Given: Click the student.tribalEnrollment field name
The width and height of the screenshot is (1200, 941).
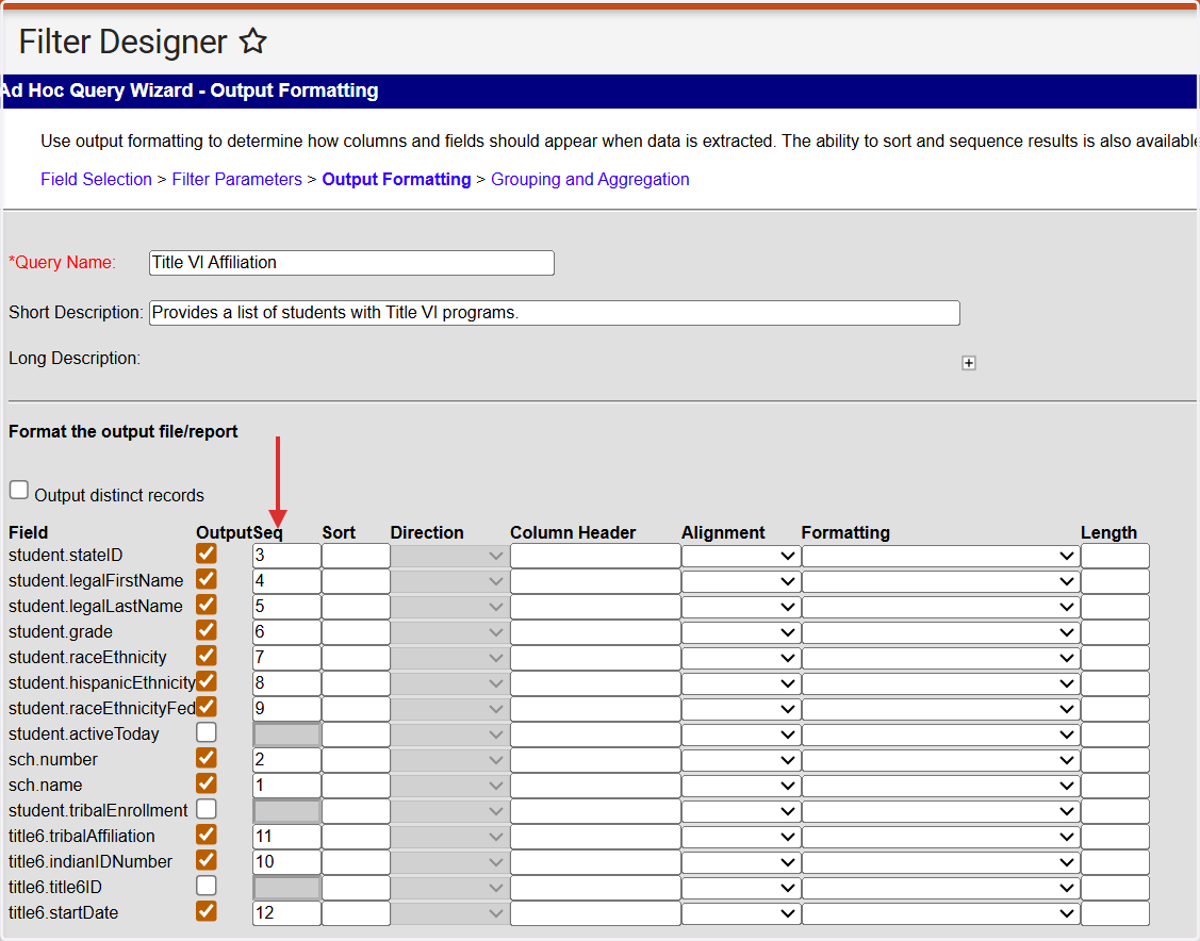Looking at the screenshot, I should tap(98, 811).
